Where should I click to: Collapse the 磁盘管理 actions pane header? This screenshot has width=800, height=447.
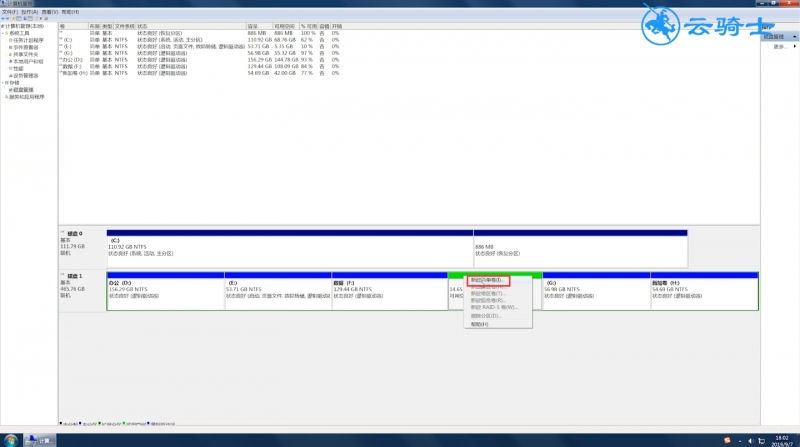[x=794, y=37]
